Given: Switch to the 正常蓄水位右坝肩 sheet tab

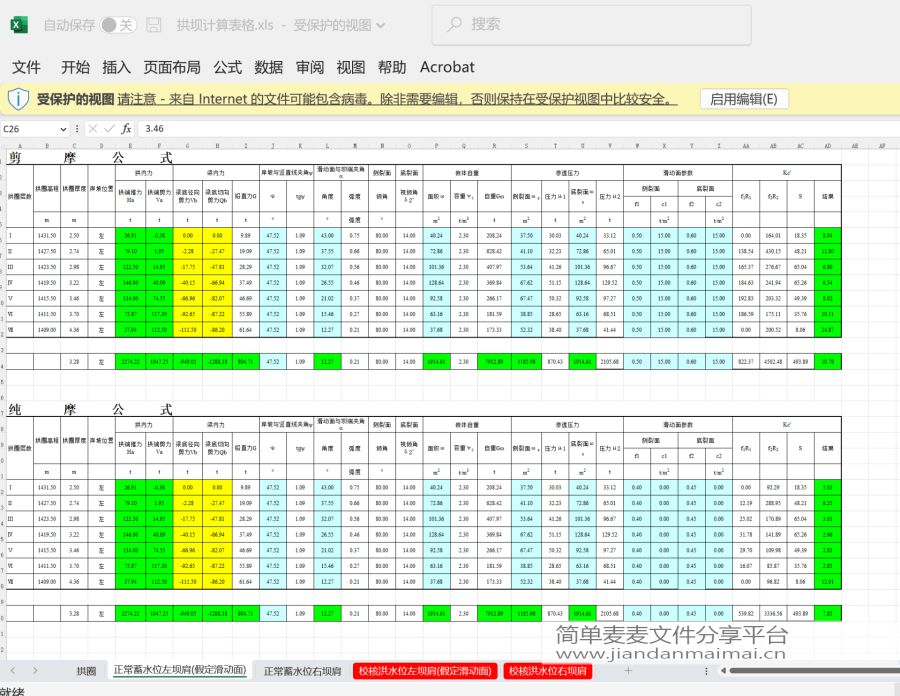Looking at the screenshot, I should pyautogui.click(x=302, y=671).
